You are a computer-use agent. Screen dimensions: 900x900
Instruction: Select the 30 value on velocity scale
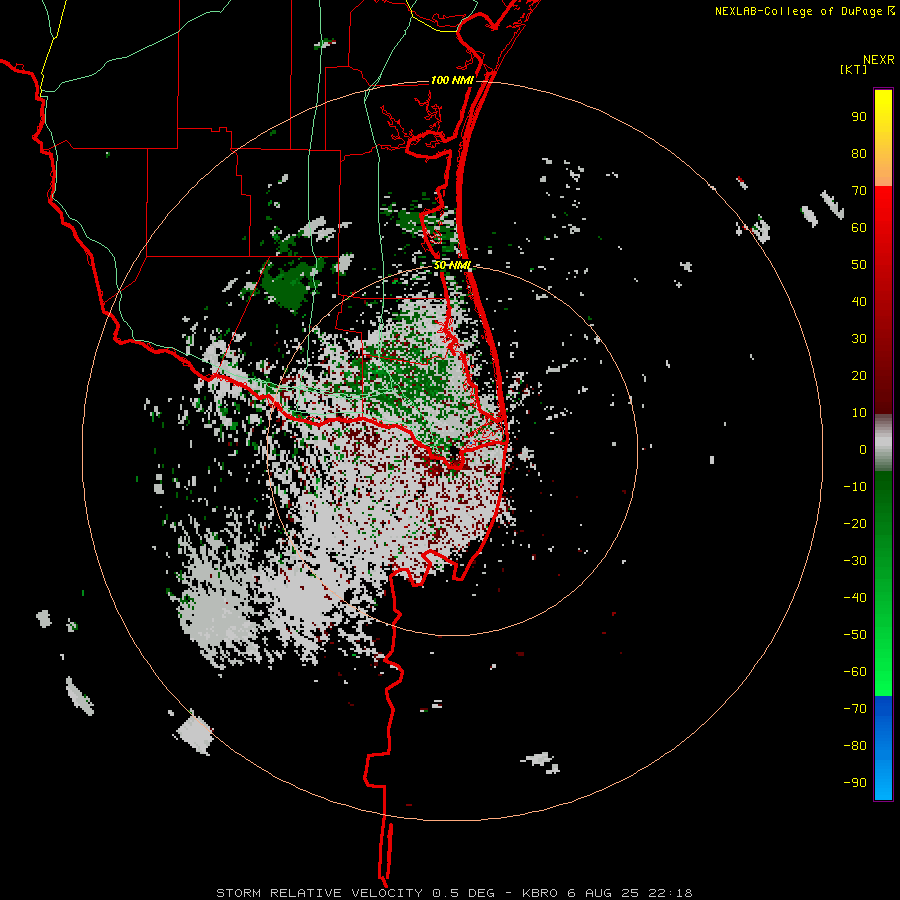click(x=859, y=339)
